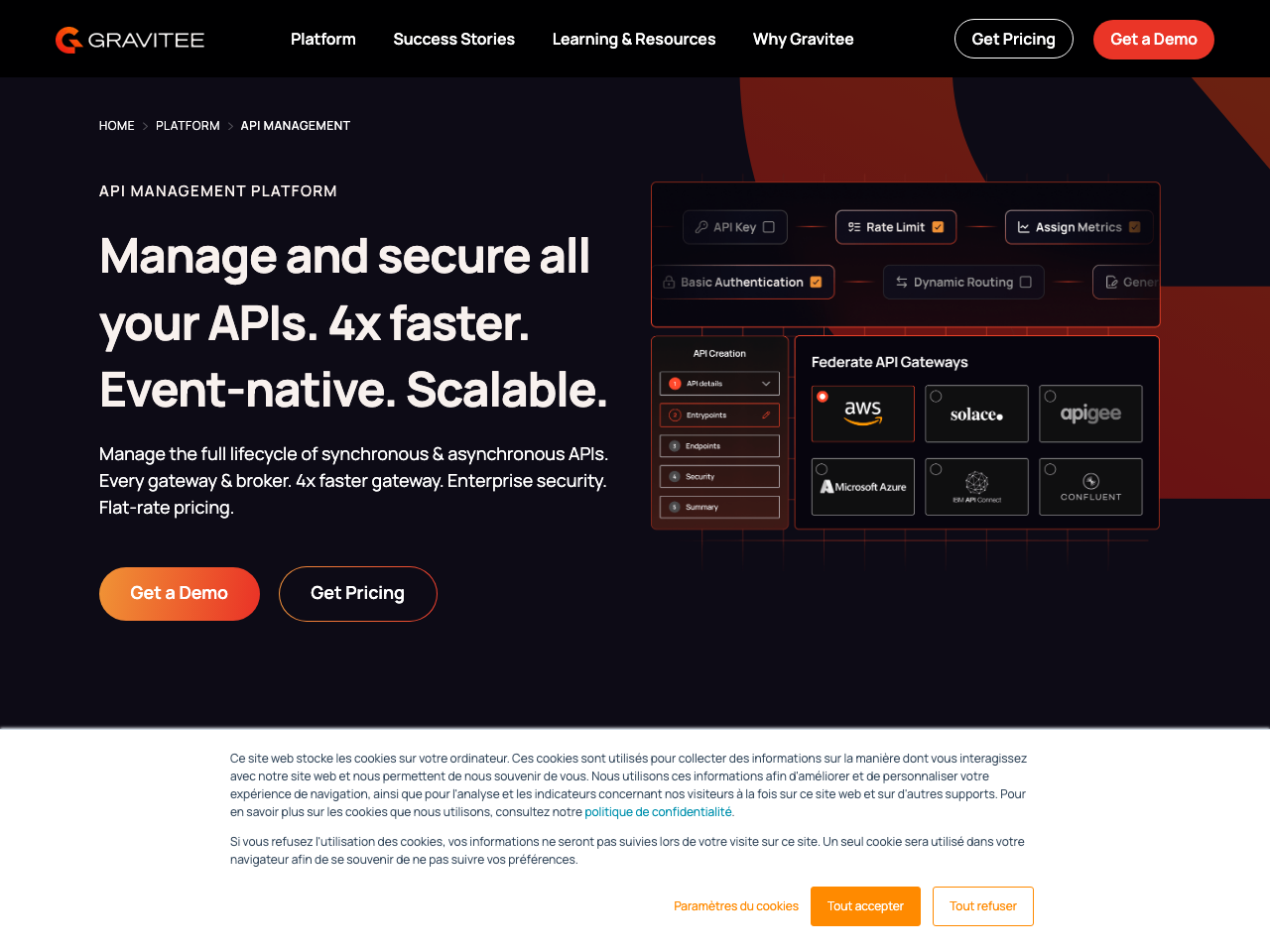Click the Generate document icon on the right
This screenshot has width=1270, height=952.
(1111, 282)
